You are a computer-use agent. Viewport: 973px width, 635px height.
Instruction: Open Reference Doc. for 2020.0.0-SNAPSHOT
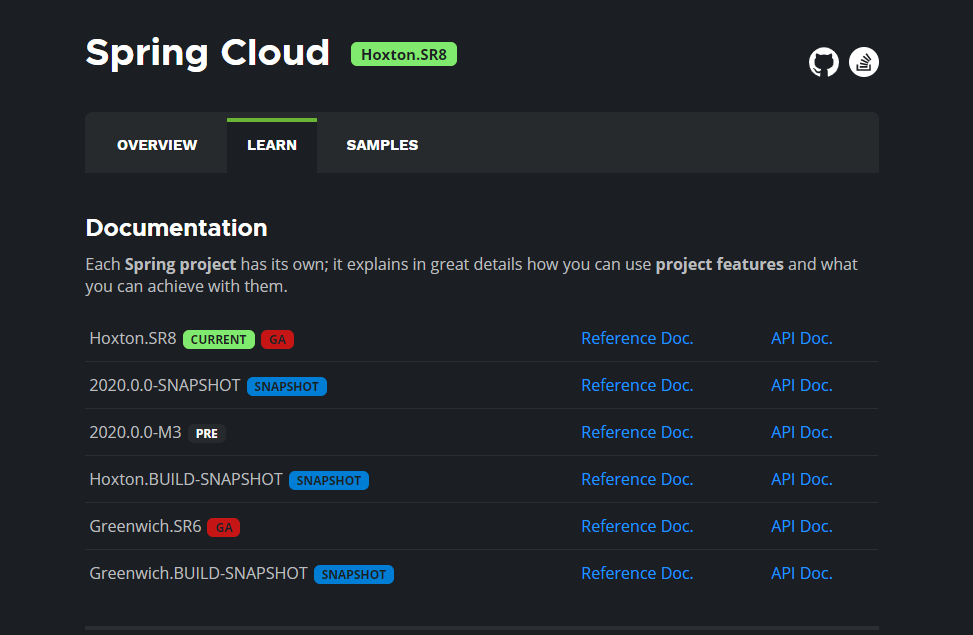point(637,385)
